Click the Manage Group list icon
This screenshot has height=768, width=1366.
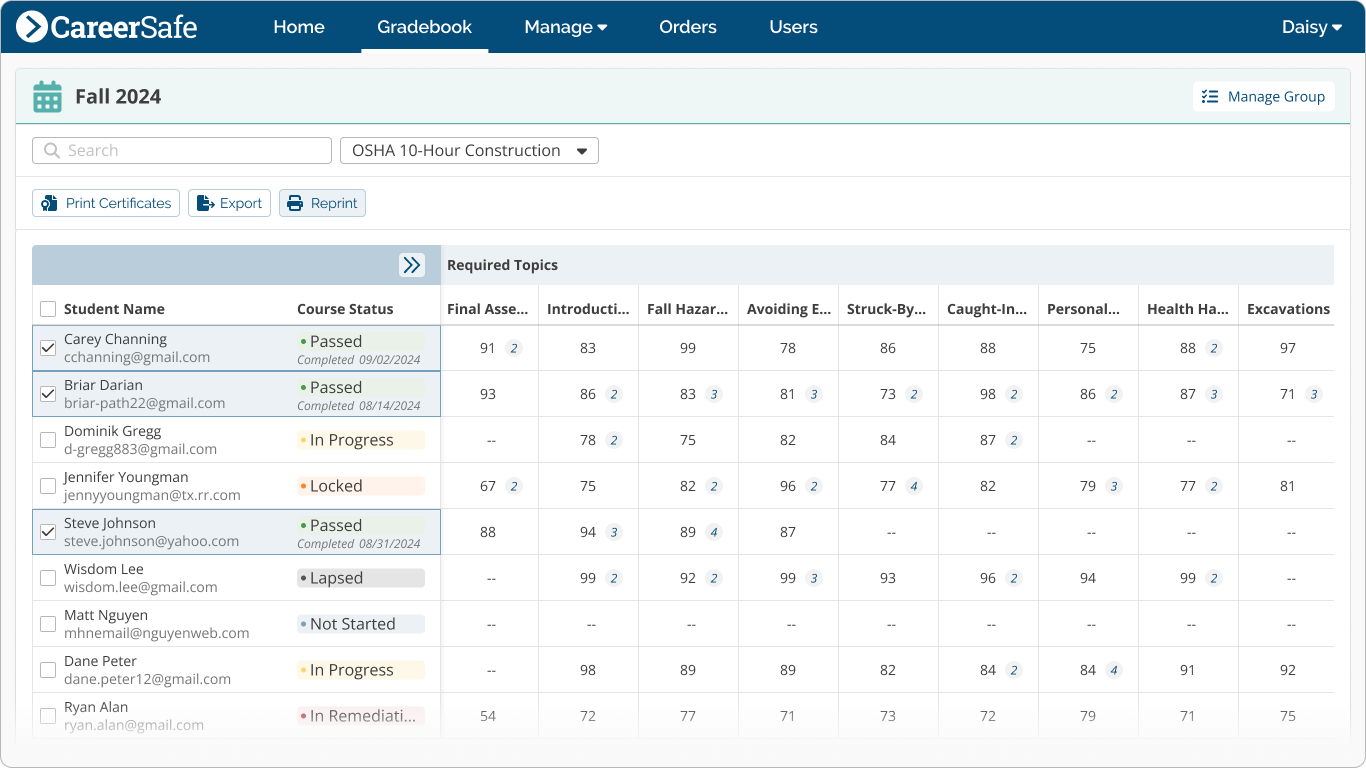[1209, 96]
